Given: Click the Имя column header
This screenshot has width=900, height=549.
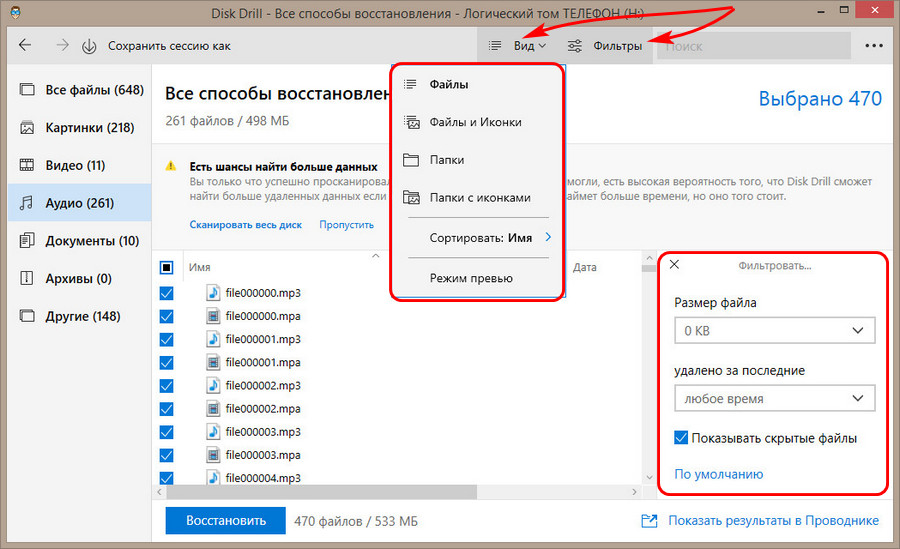Looking at the screenshot, I should [199, 267].
